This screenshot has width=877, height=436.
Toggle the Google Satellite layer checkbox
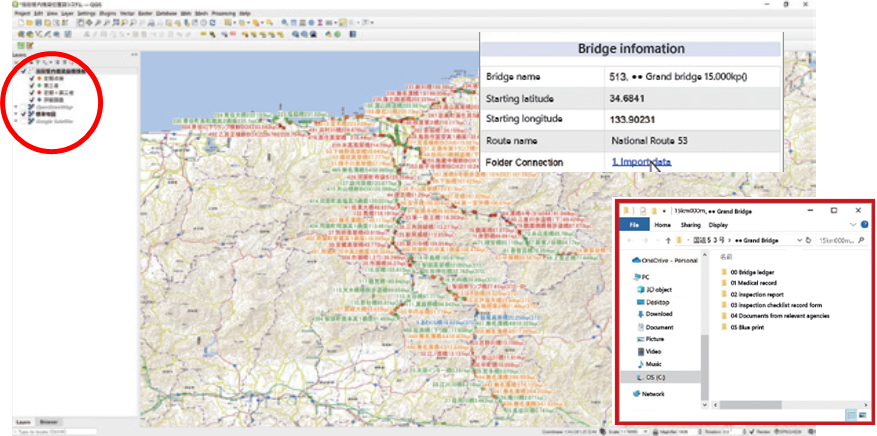(24, 121)
